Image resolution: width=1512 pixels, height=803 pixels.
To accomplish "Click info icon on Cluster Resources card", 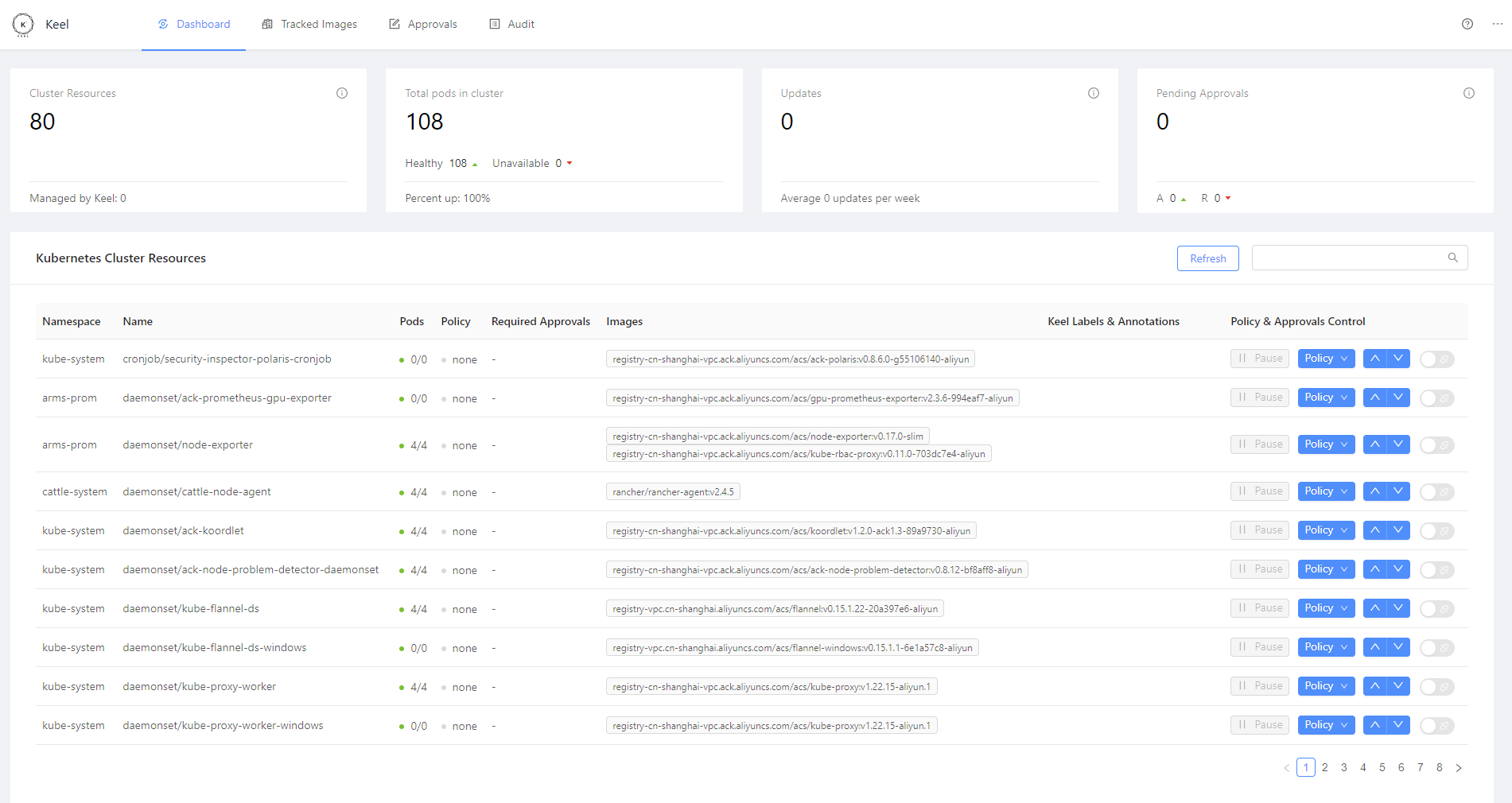I will 342,93.
